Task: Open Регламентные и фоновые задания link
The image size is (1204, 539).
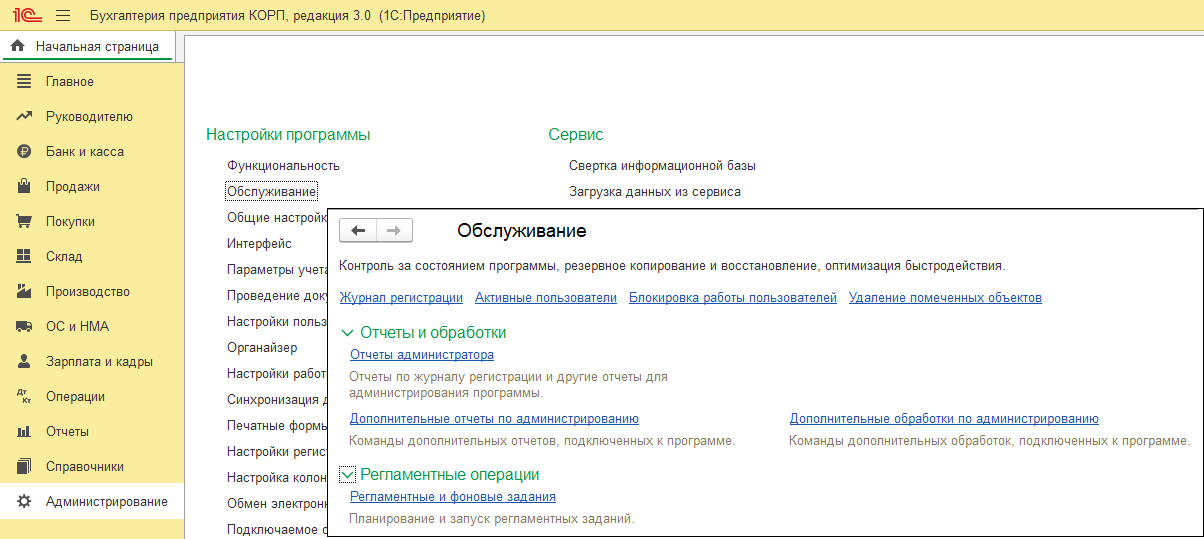Action: [452, 497]
